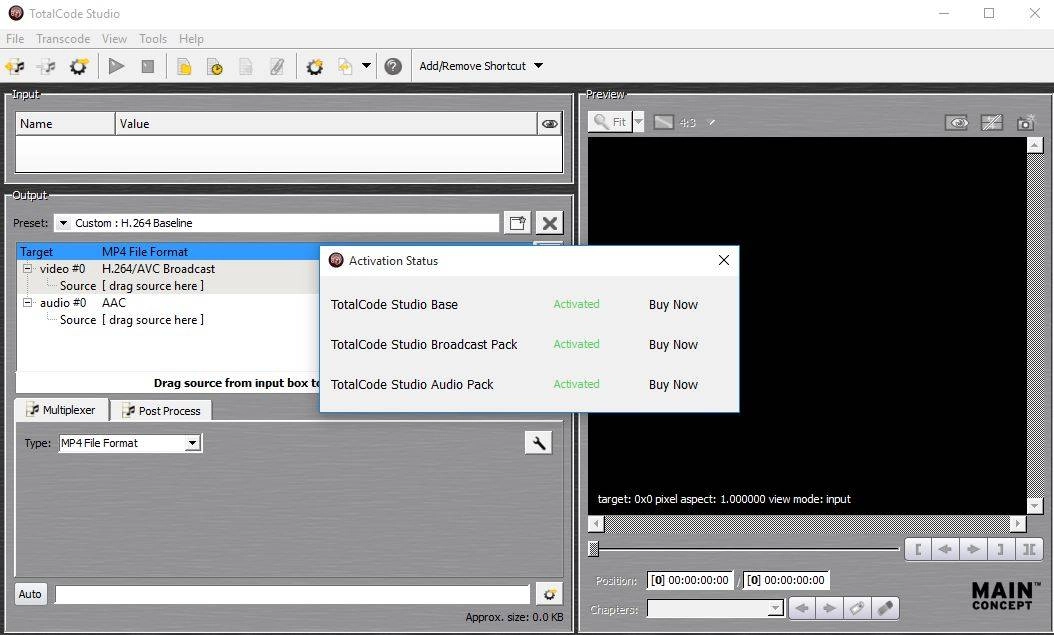Image resolution: width=1054 pixels, height=635 pixels.
Task: Open the File menu
Action: coord(15,39)
